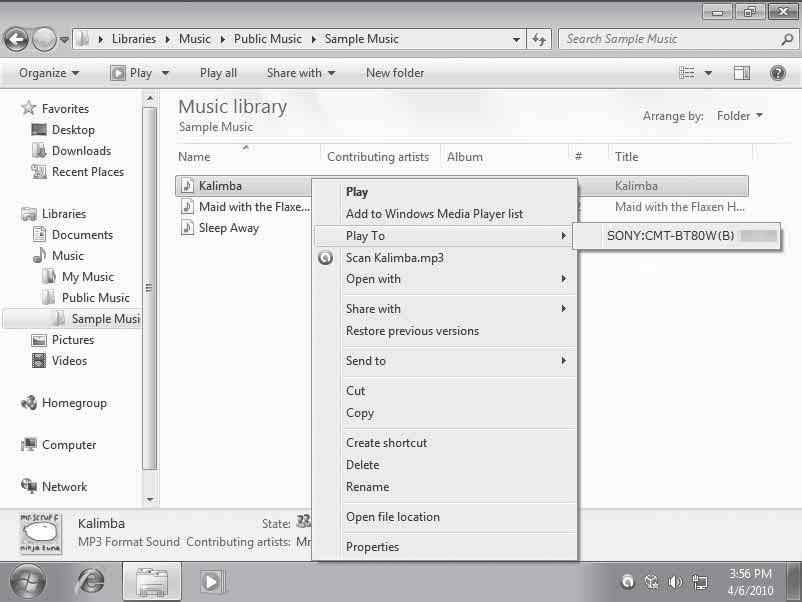Open Homegroup in the navigation pane
The width and height of the screenshot is (802, 602).
coord(64,403)
